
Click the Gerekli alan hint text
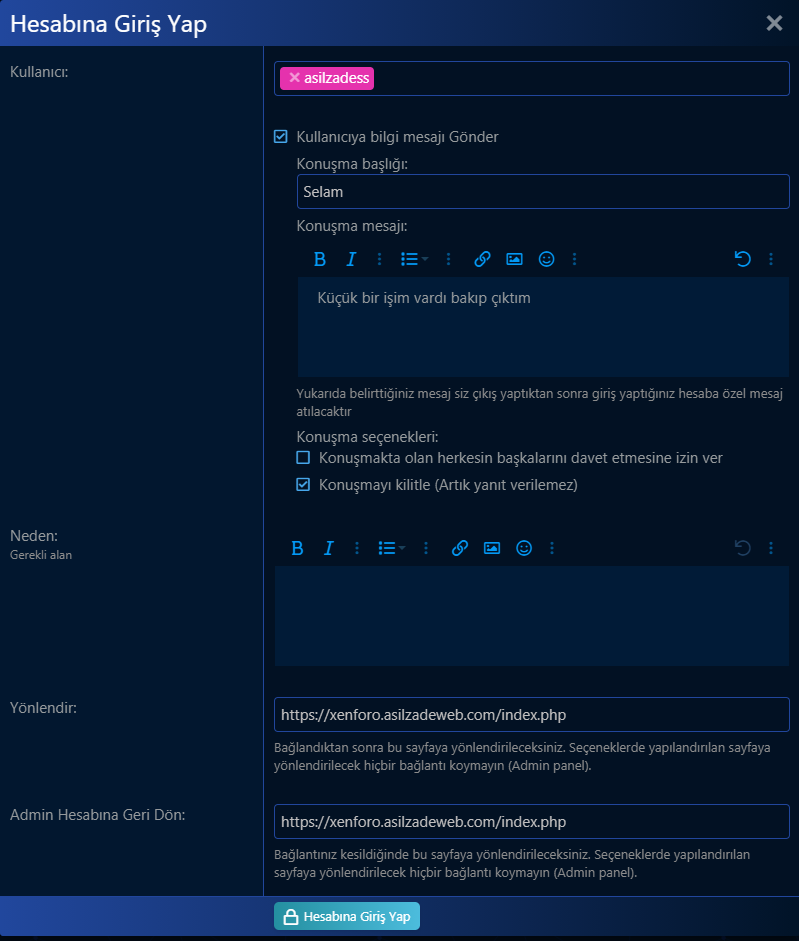click(x=41, y=555)
